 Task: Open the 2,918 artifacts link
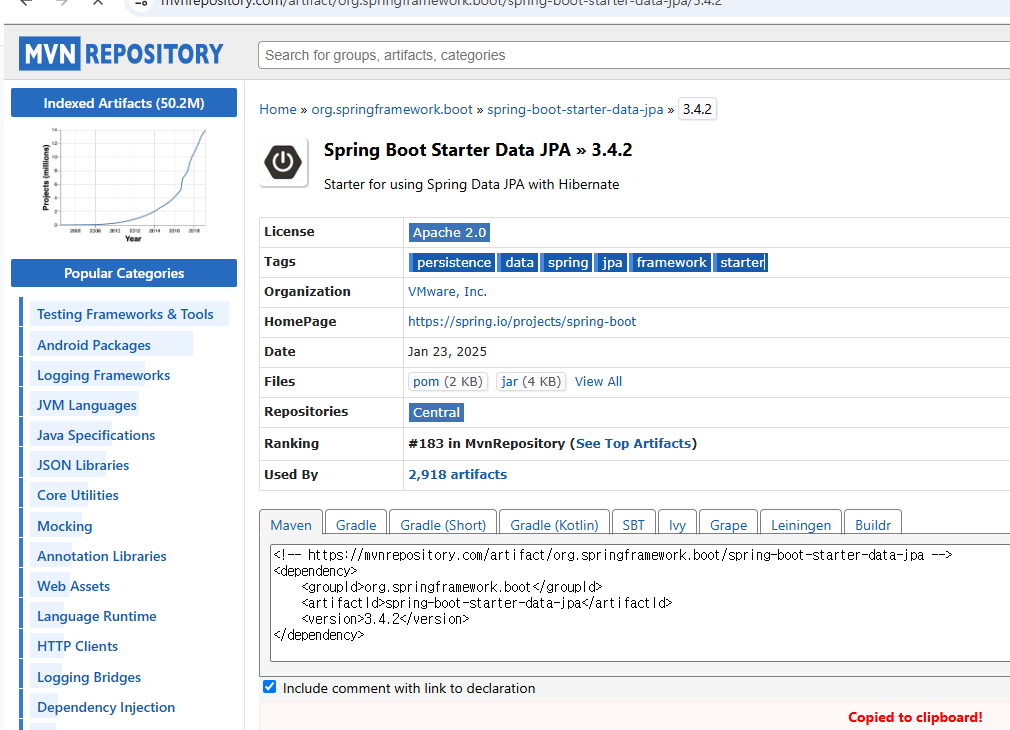(457, 474)
